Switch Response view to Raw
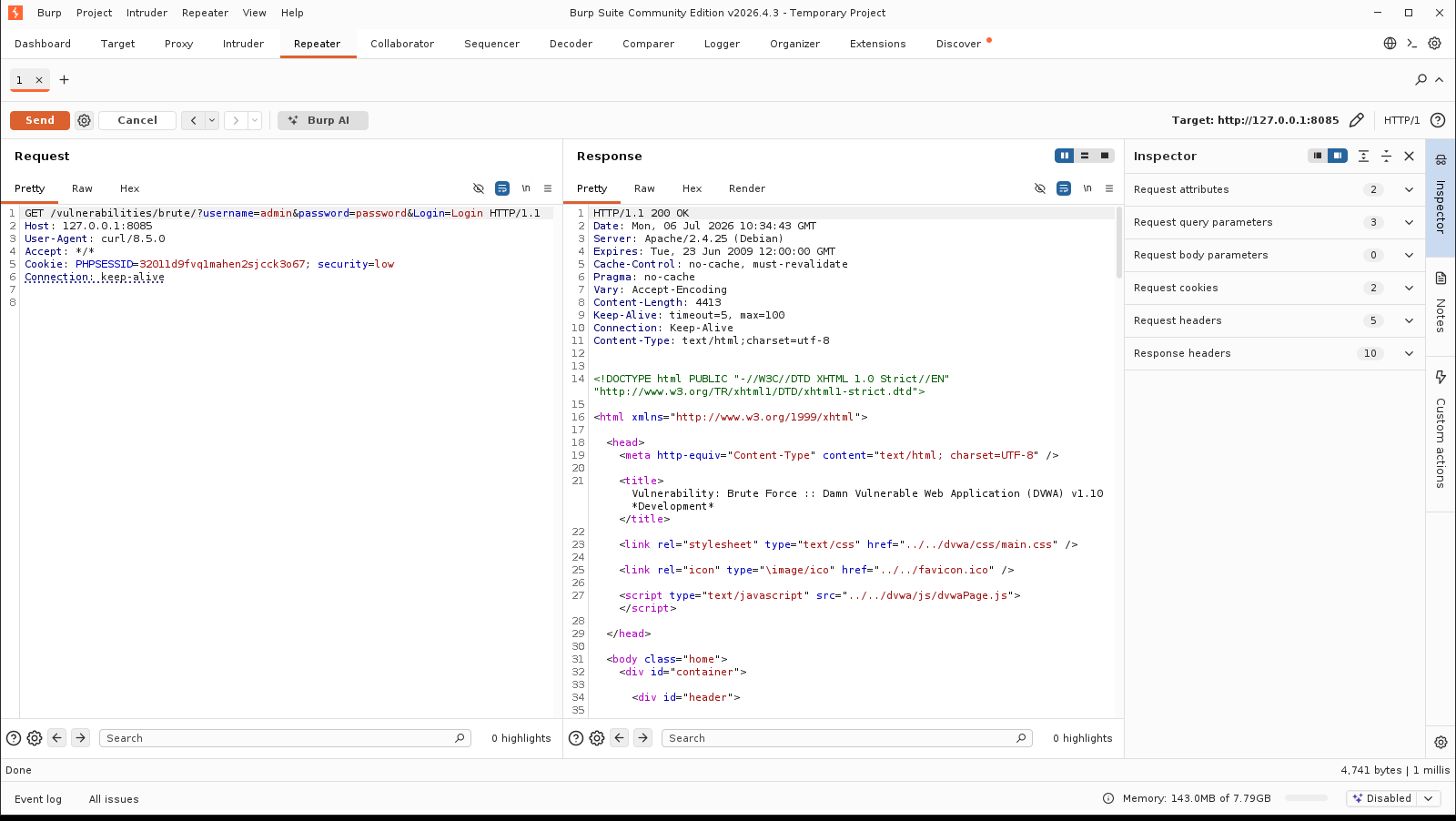Image resolution: width=1456 pixels, height=821 pixels. [x=644, y=188]
